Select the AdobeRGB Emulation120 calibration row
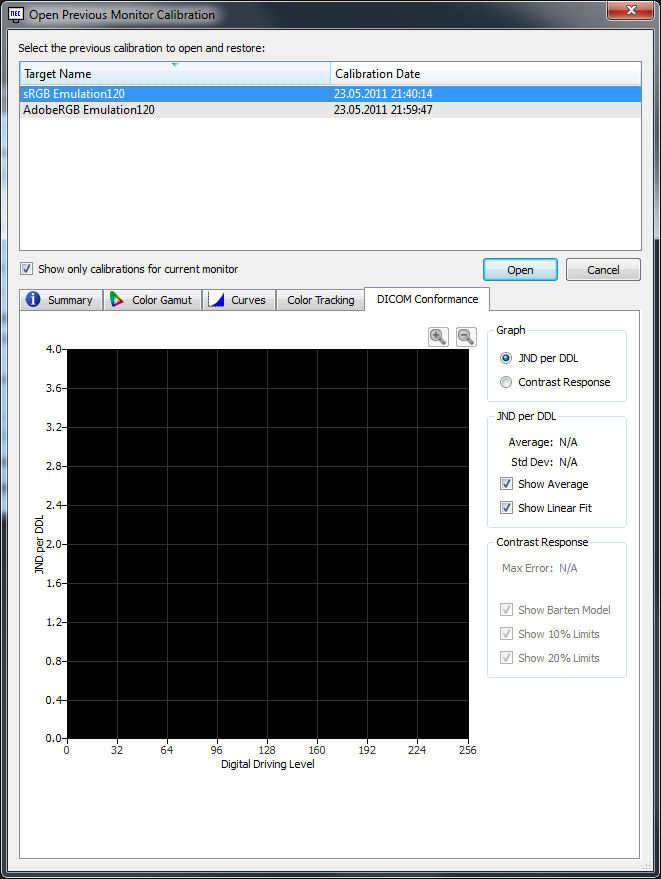661x879 pixels. 74,110
